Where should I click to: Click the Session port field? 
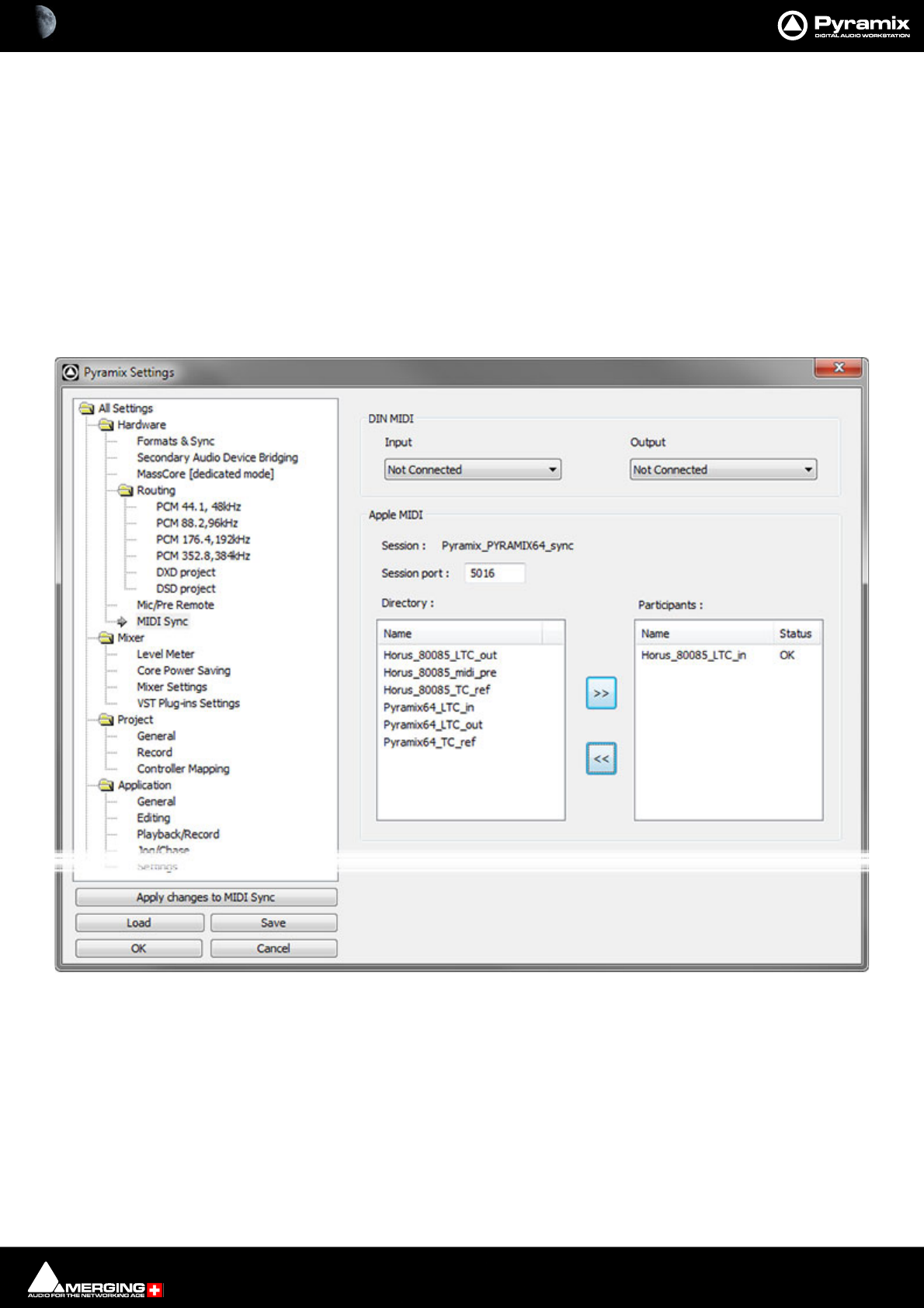tap(495, 573)
